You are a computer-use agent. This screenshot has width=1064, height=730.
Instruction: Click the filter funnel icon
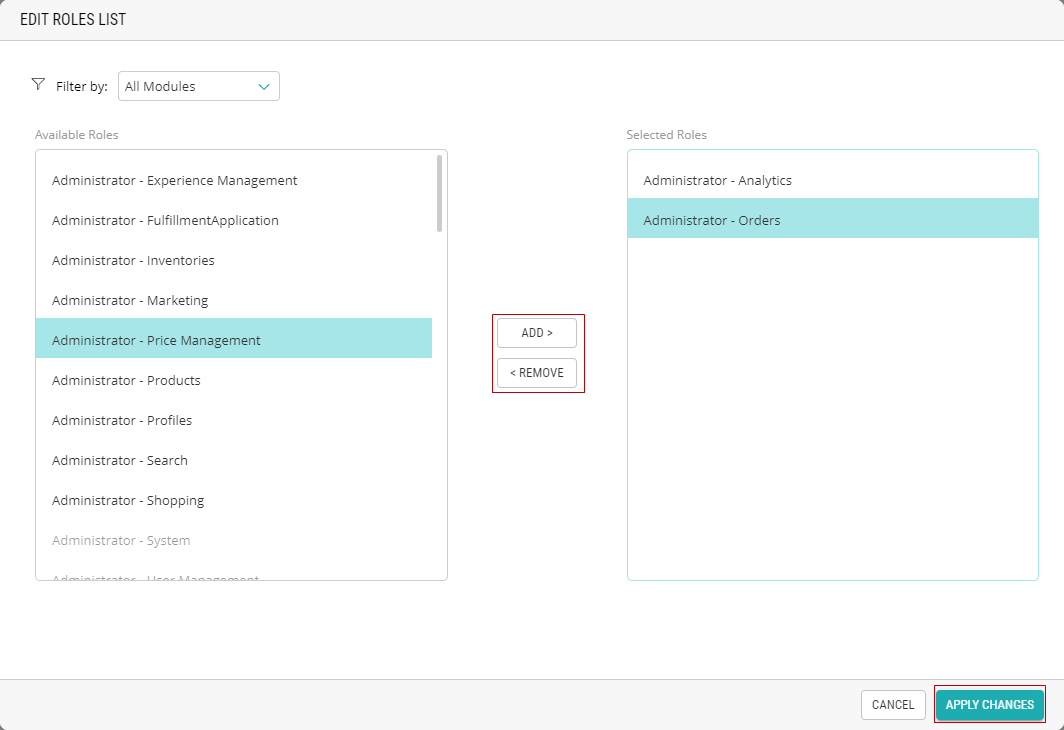coord(39,85)
